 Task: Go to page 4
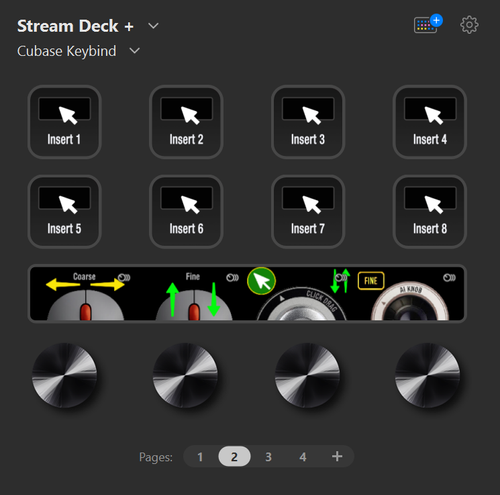click(x=303, y=457)
